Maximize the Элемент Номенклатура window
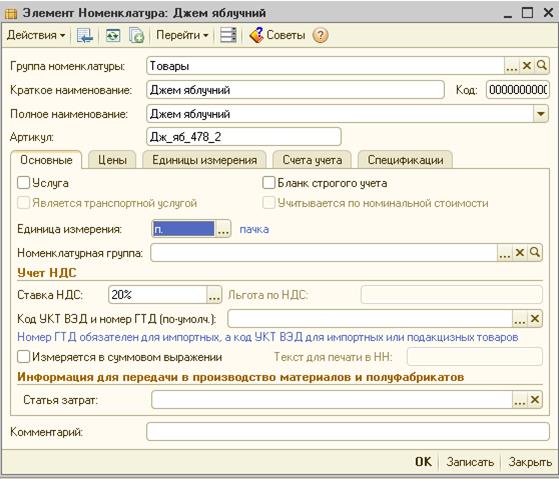 pos(527,13)
